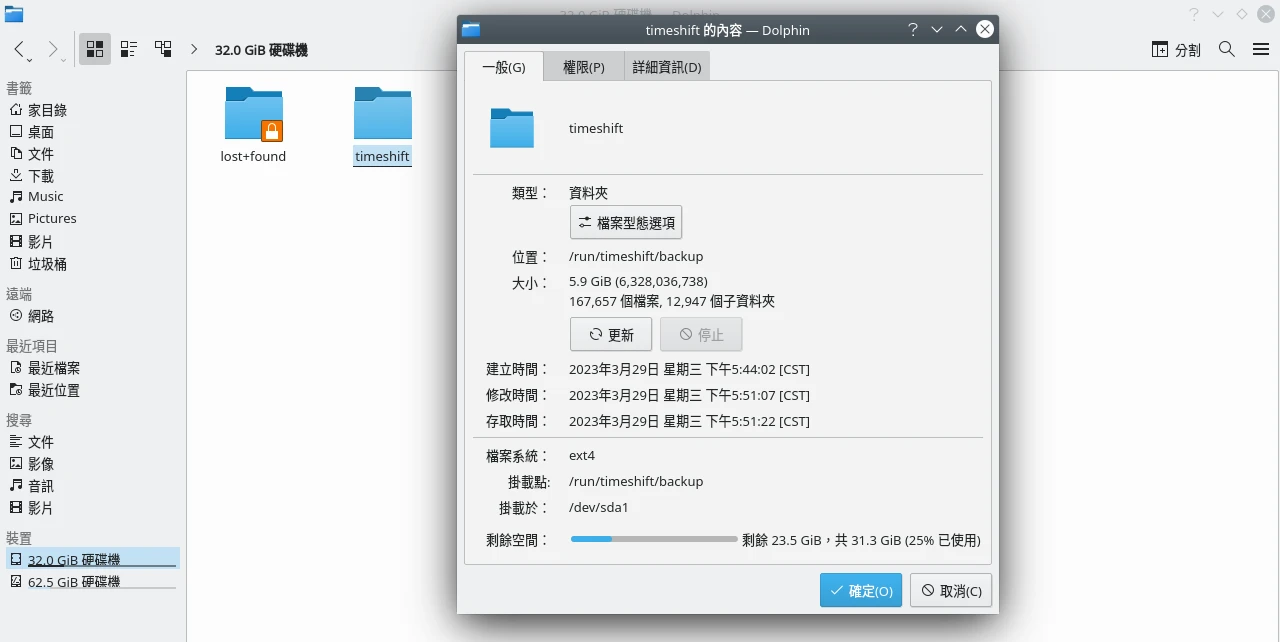Switch to icons view mode in toolbar
1280x642 pixels.
pyautogui.click(x=96, y=49)
